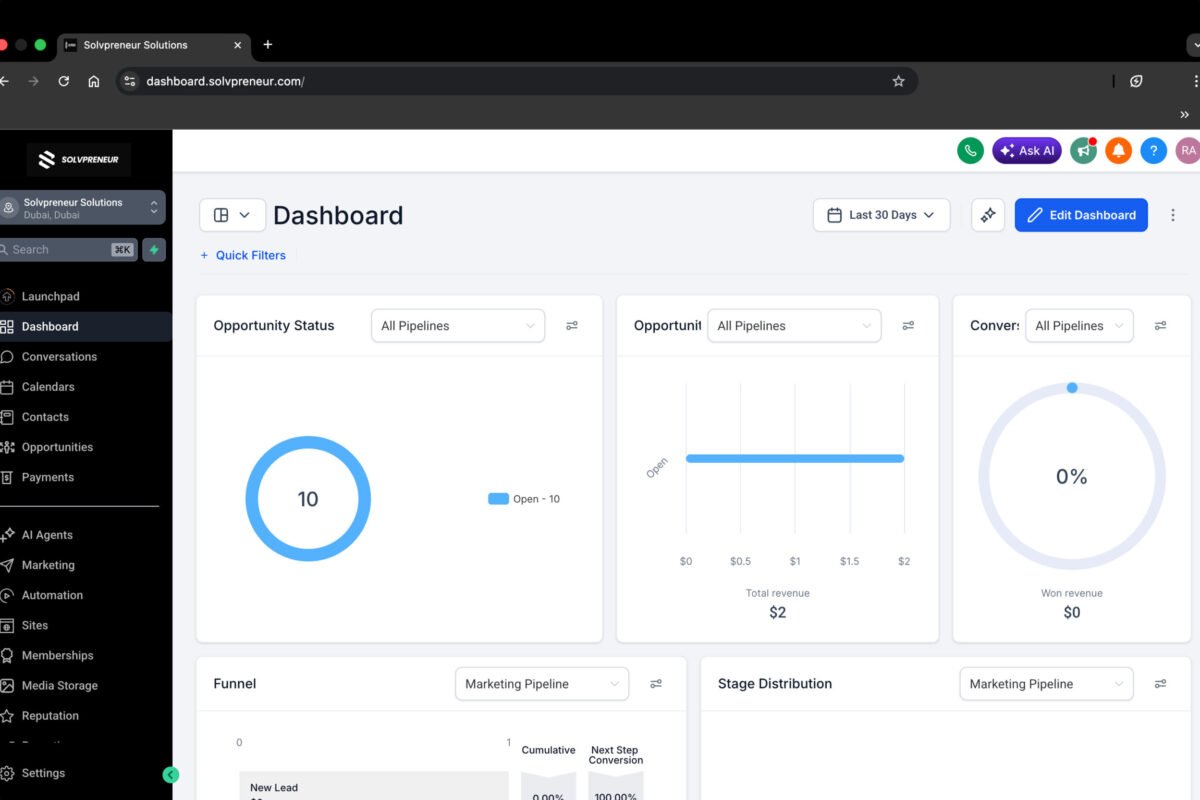Open the blue help question mark icon
This screenshot has width=1200, height=800.
coord(1153,150)
